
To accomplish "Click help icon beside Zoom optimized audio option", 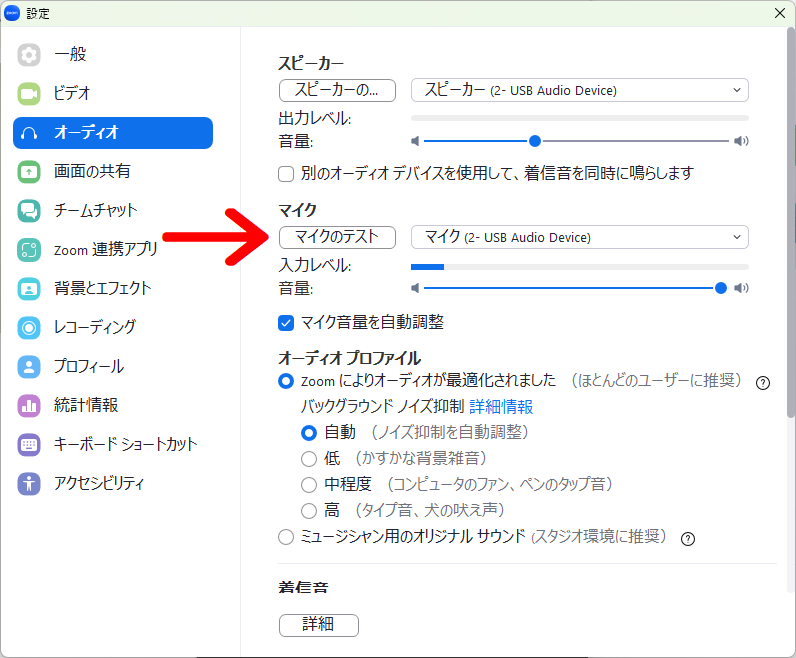I will point(762,383).
